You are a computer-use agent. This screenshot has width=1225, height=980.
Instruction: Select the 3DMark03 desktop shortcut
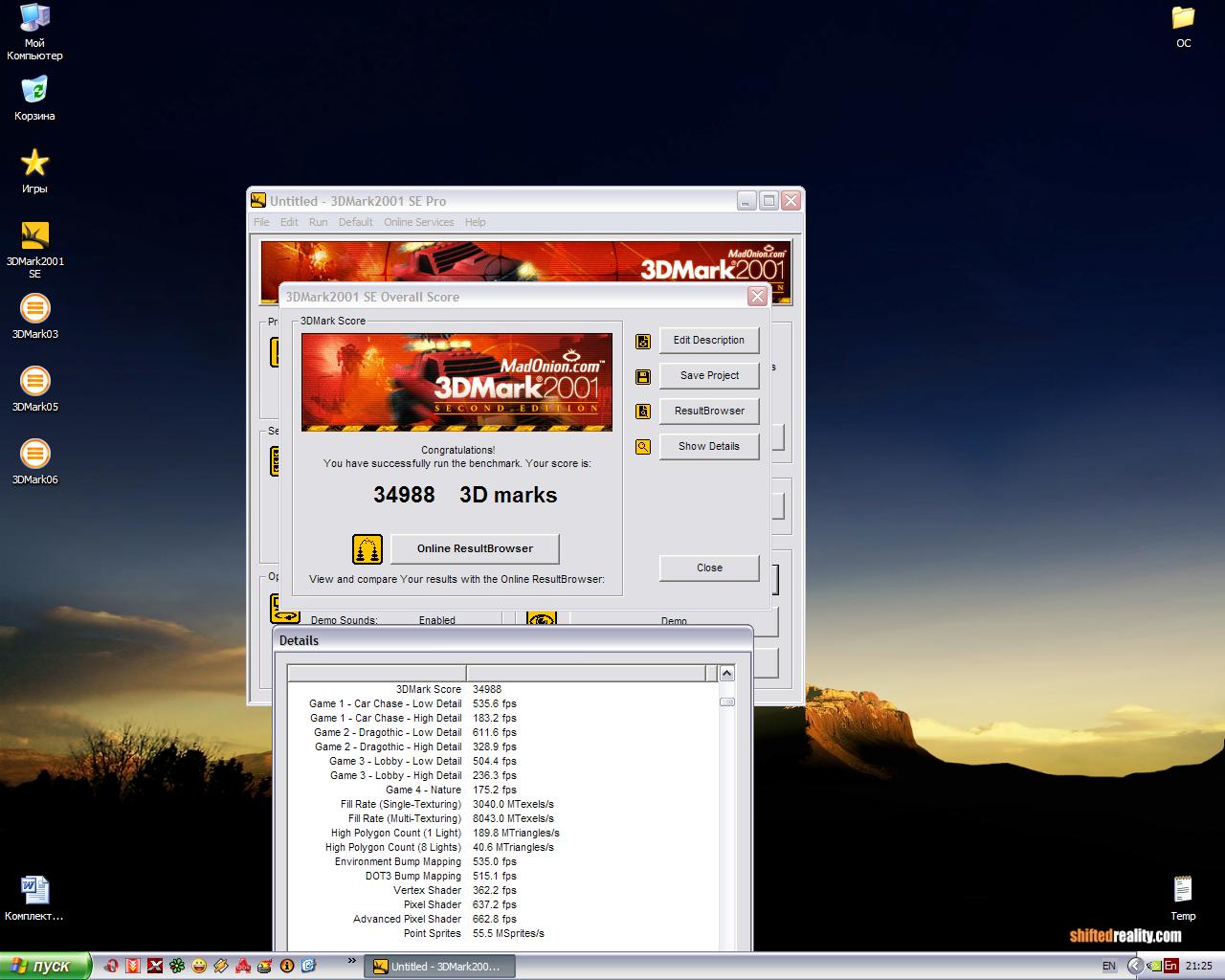coord(34,317)
